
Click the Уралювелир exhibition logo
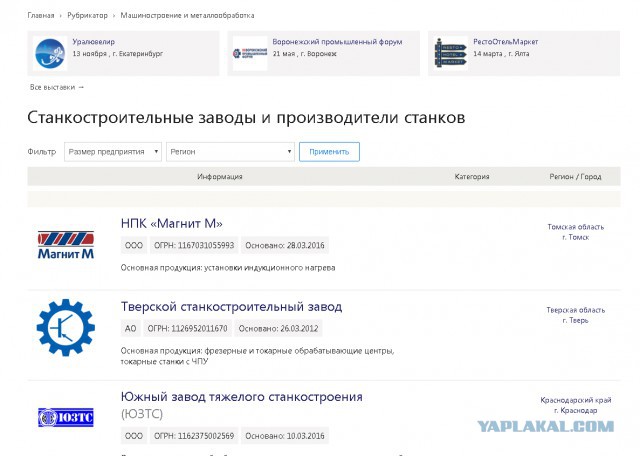pos(50,53)
